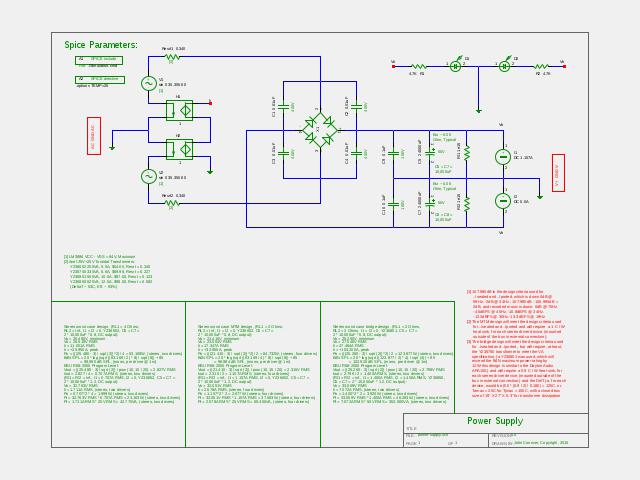Select the V1 AC voltage source symbol
This screenshot has width=640, height=480.
click(148, 83)
